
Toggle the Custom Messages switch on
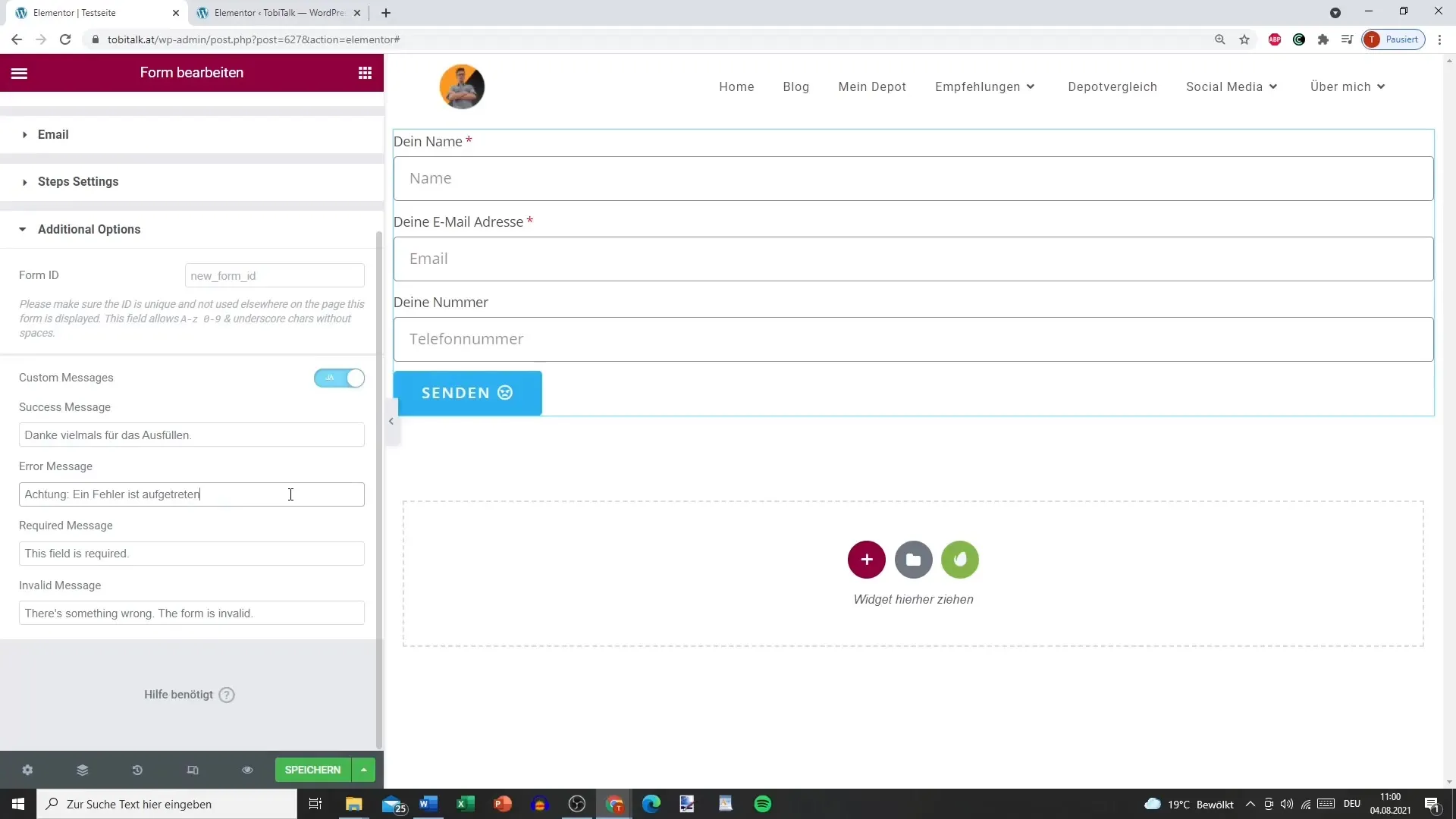[340, 377]
